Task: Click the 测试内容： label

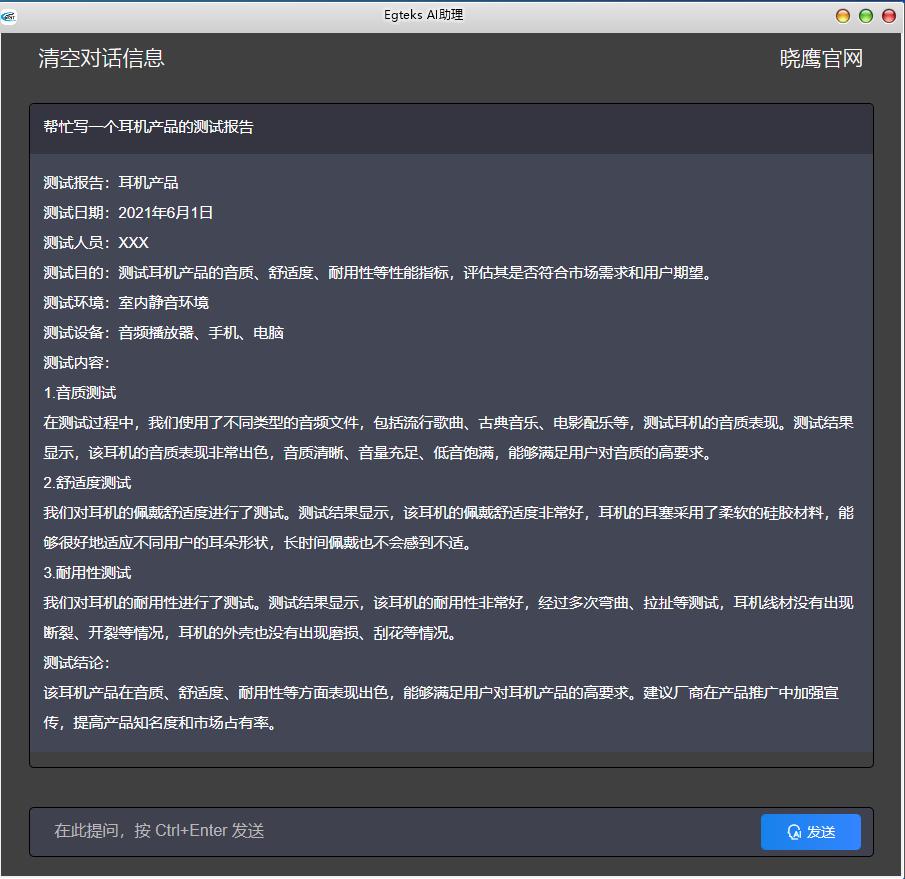Action: coord(76,362)
